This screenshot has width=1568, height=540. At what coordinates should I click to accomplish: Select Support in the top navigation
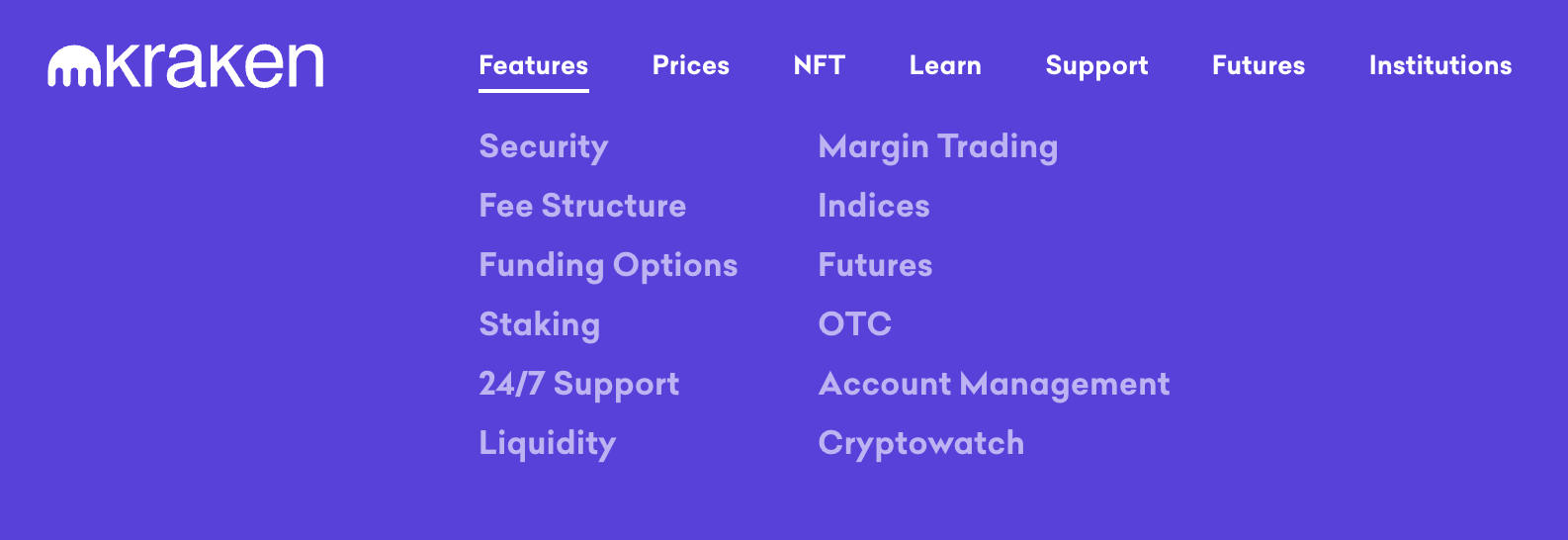1096,65
